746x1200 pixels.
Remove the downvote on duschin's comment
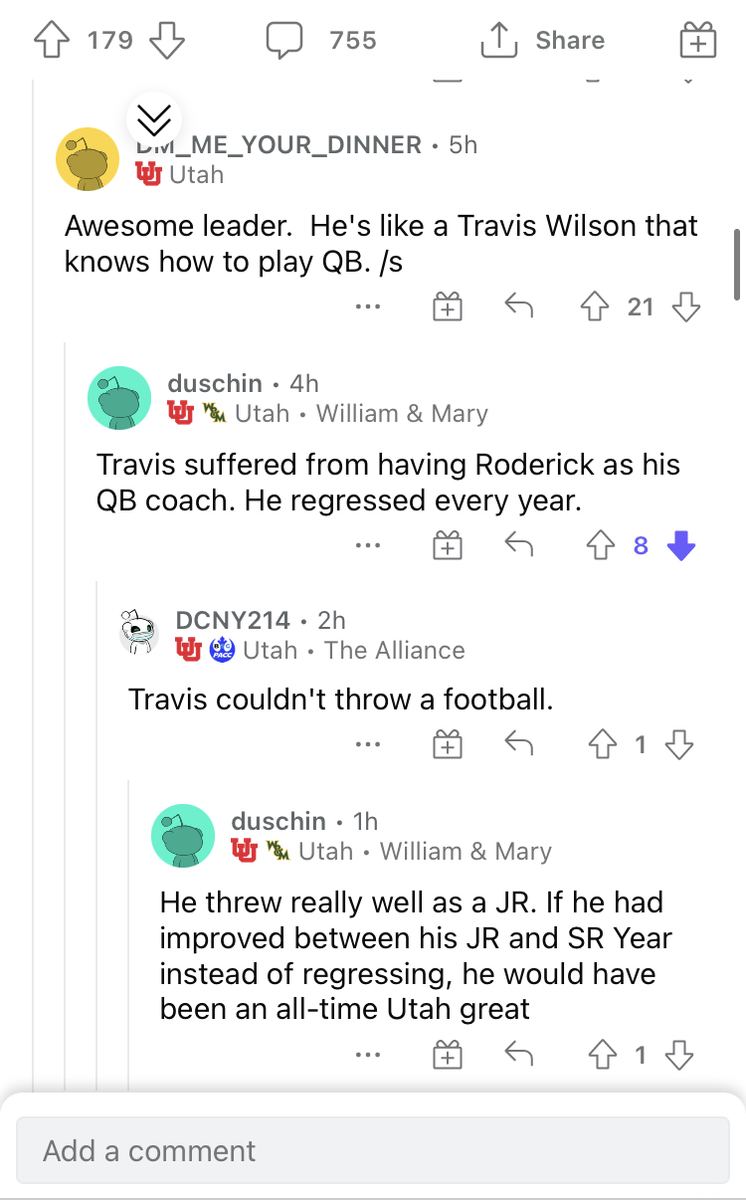click(680, 545)
